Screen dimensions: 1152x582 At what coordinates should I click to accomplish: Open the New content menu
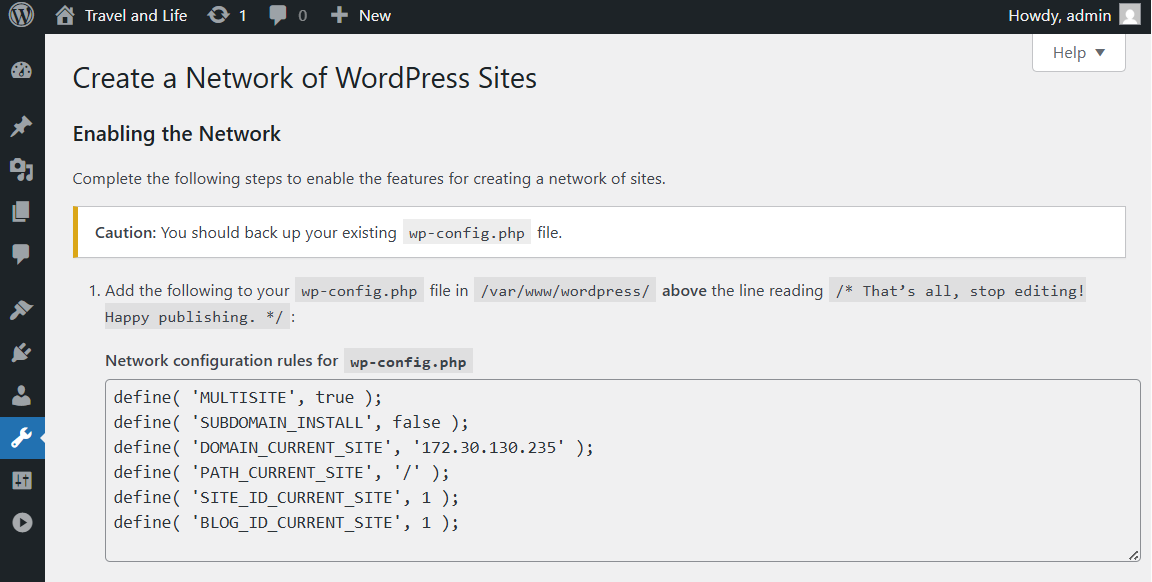(361, 16)
